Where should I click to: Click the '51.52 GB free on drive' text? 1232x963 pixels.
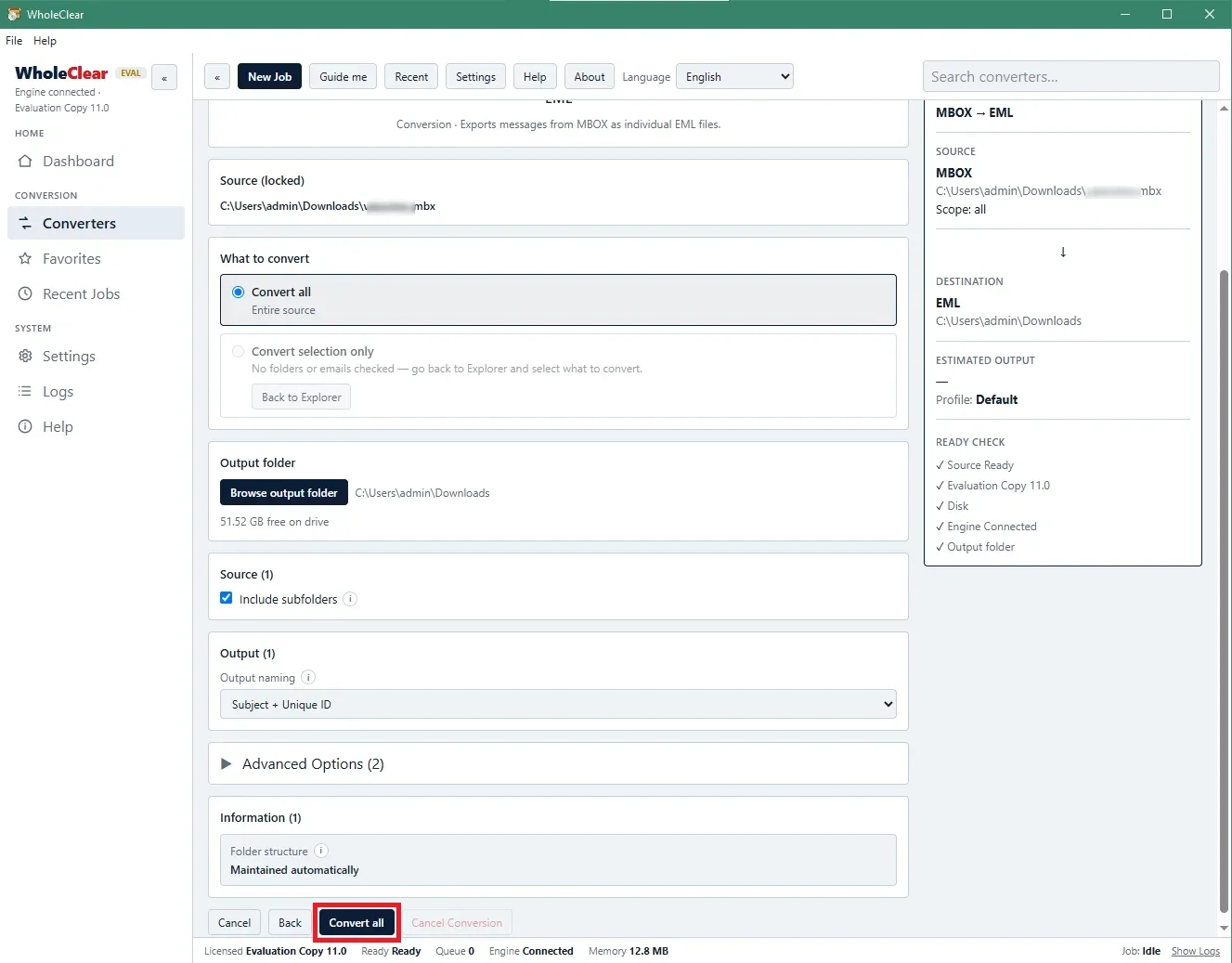[274, 522]
